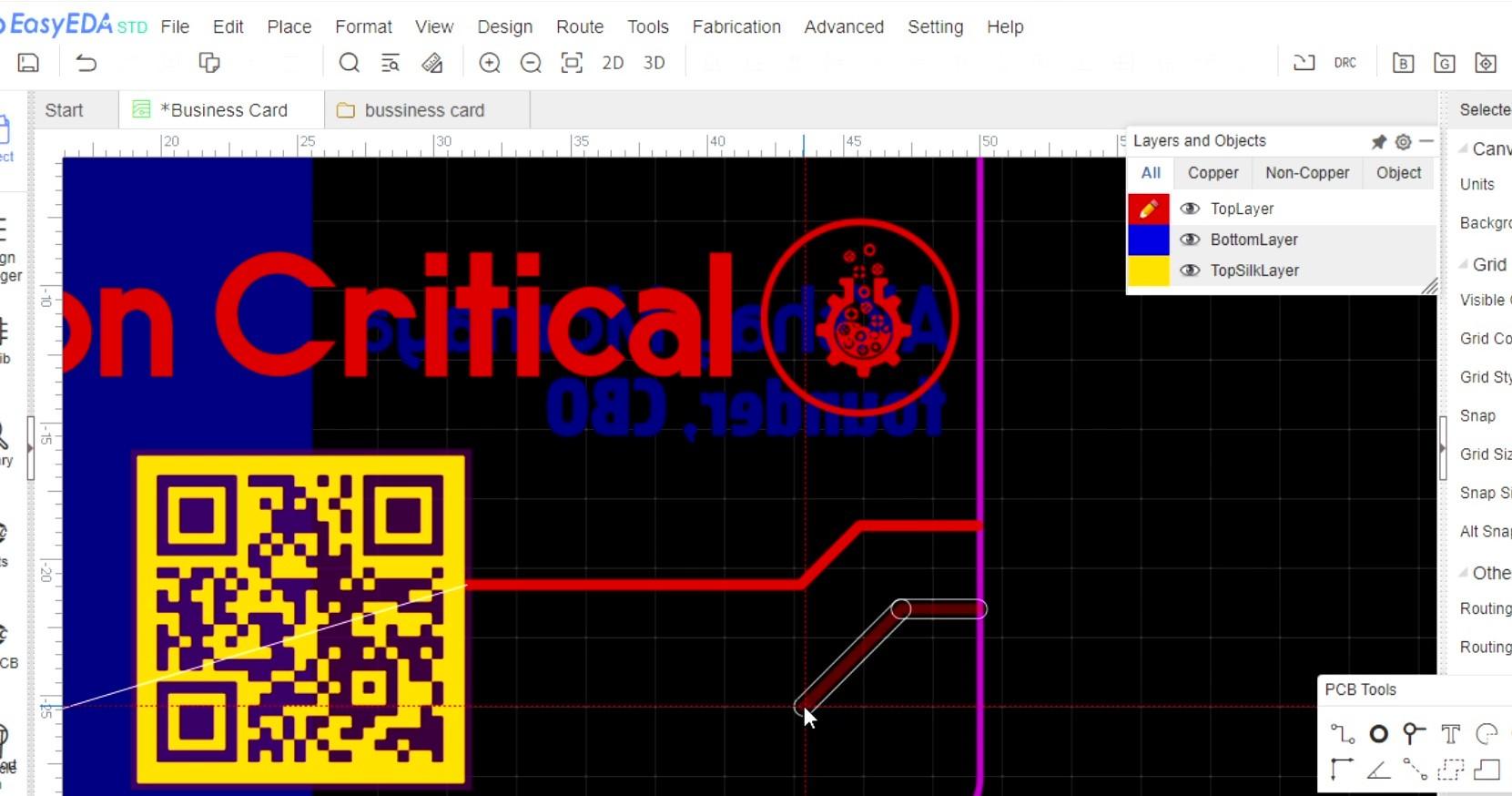Image resolution: width=1512 pixels, height=796 pixels.
Task: Open the Help menu
Action: pyautogui.click(x=1005, y=26)
